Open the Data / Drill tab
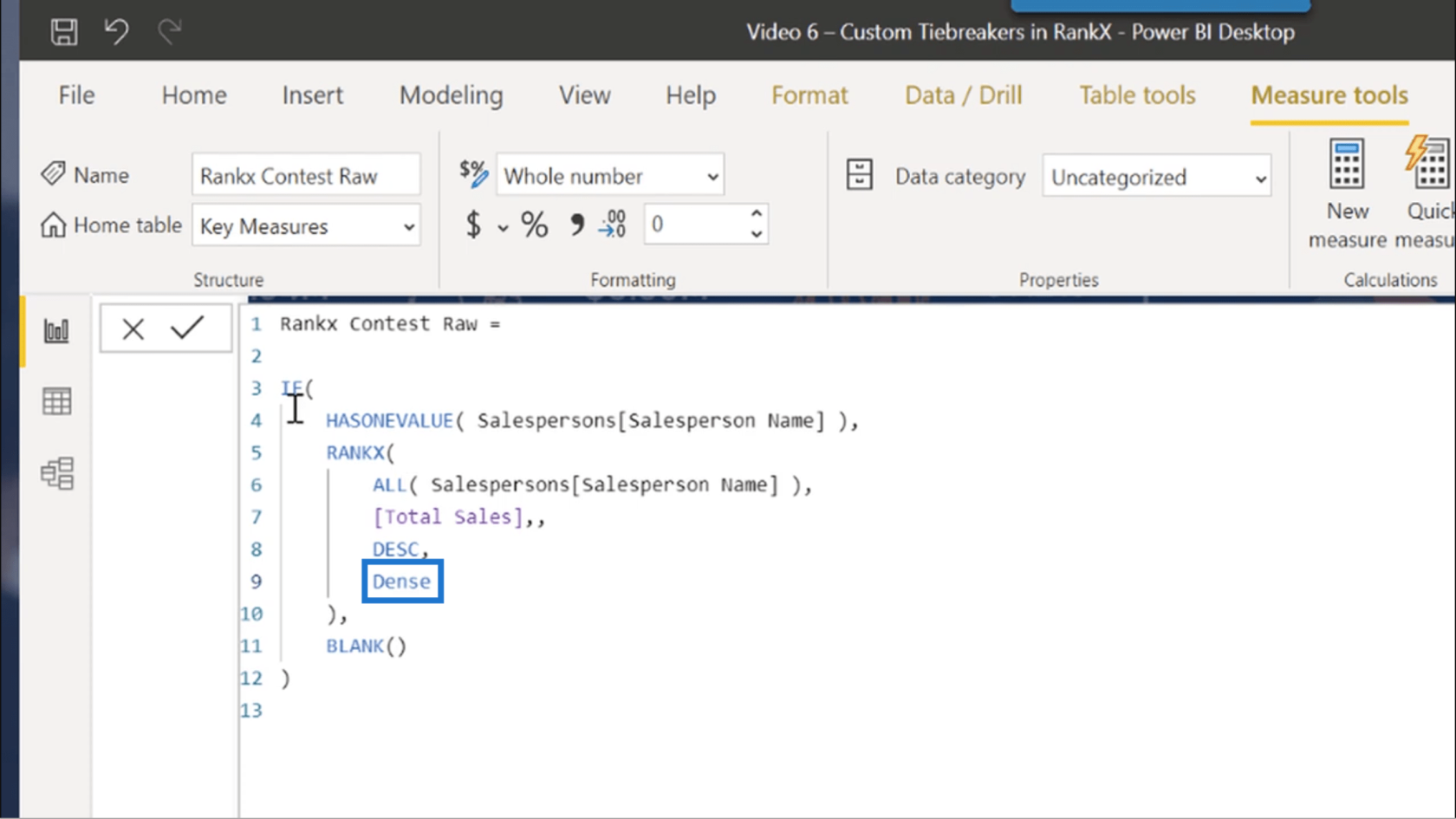The image size is (1456, 819). [964, 95]
